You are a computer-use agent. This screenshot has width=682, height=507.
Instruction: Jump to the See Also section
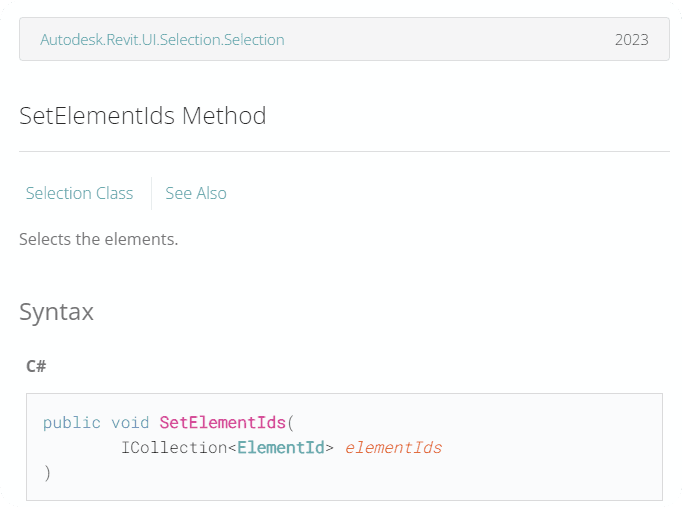coord(196,193)
